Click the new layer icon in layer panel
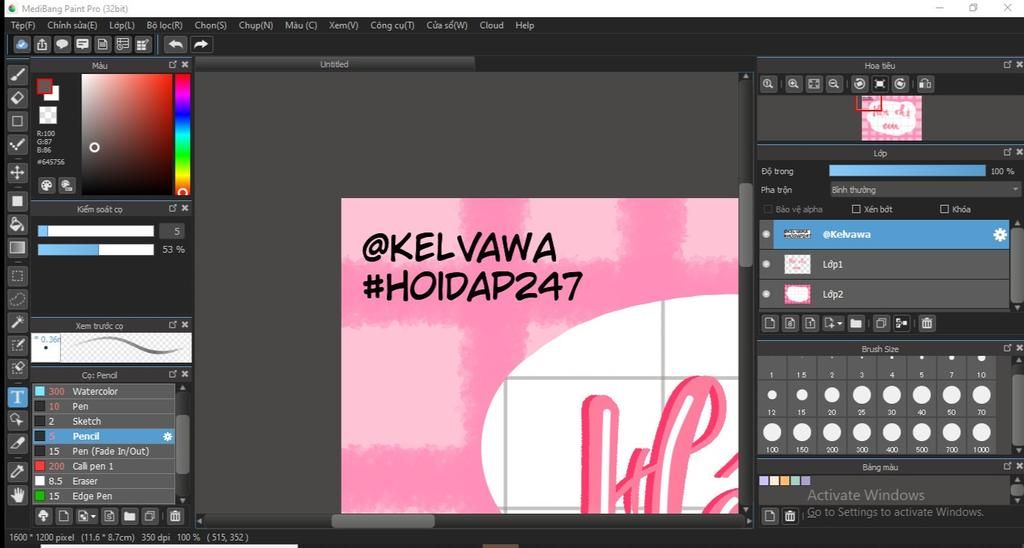Image resolution: width=1024 pixels, height=548 pixels. [x=770, y=323]
